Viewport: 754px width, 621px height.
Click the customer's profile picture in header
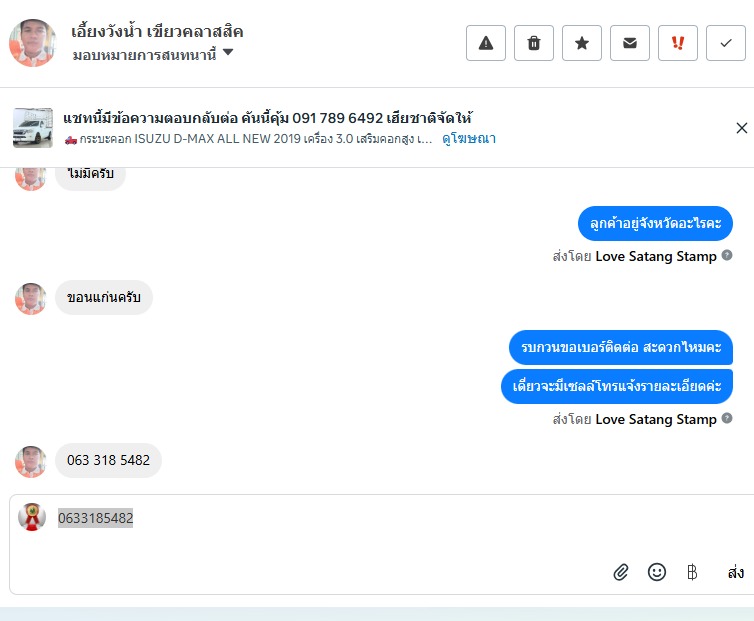tap(33, 43)
